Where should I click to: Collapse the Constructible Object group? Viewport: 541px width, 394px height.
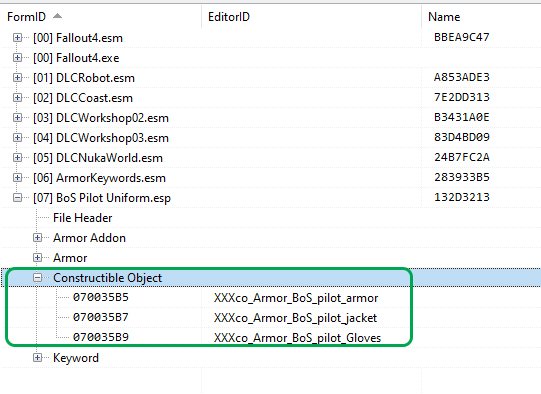[x=37, y=278]
